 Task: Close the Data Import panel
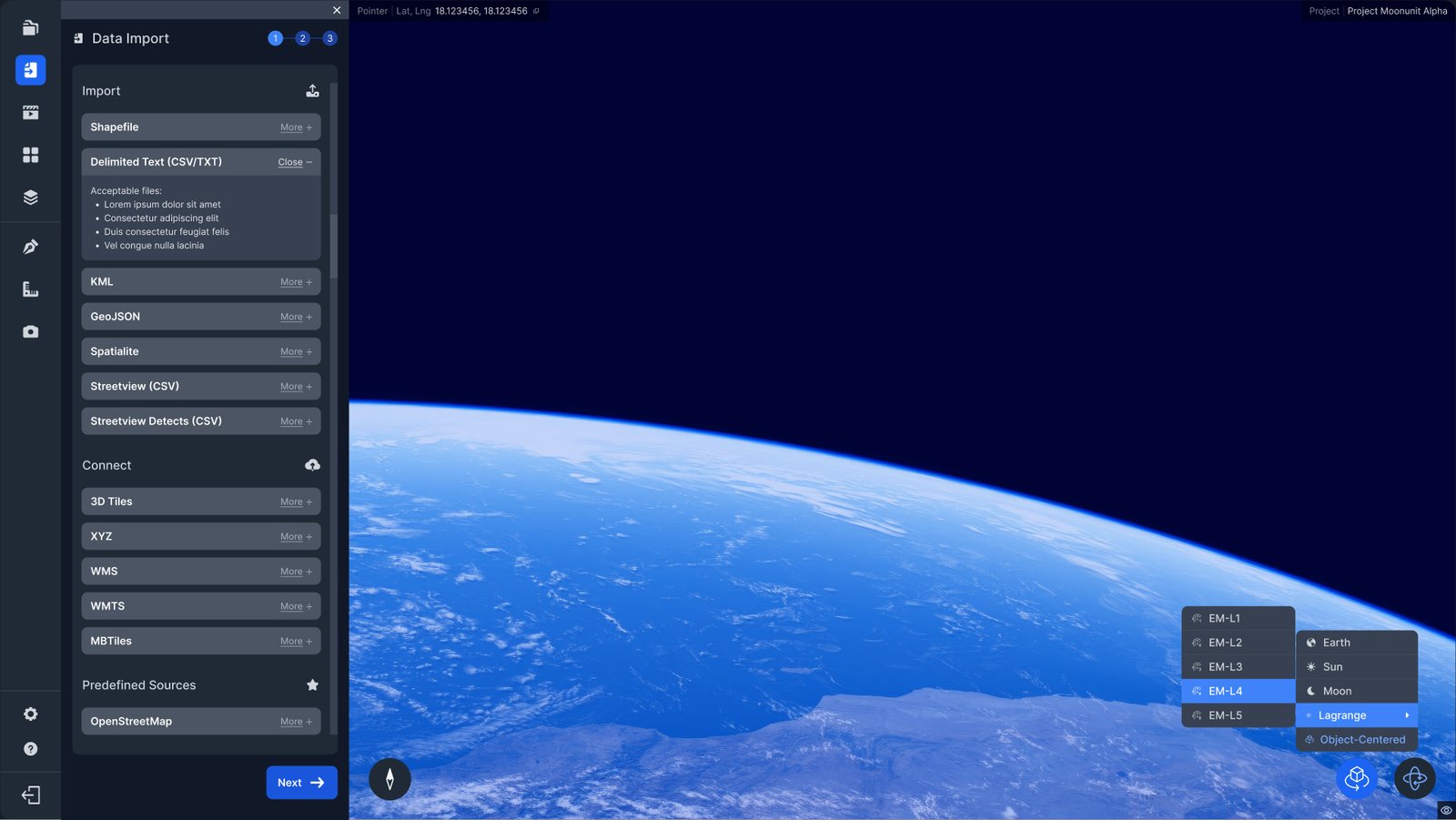(337, 10)
